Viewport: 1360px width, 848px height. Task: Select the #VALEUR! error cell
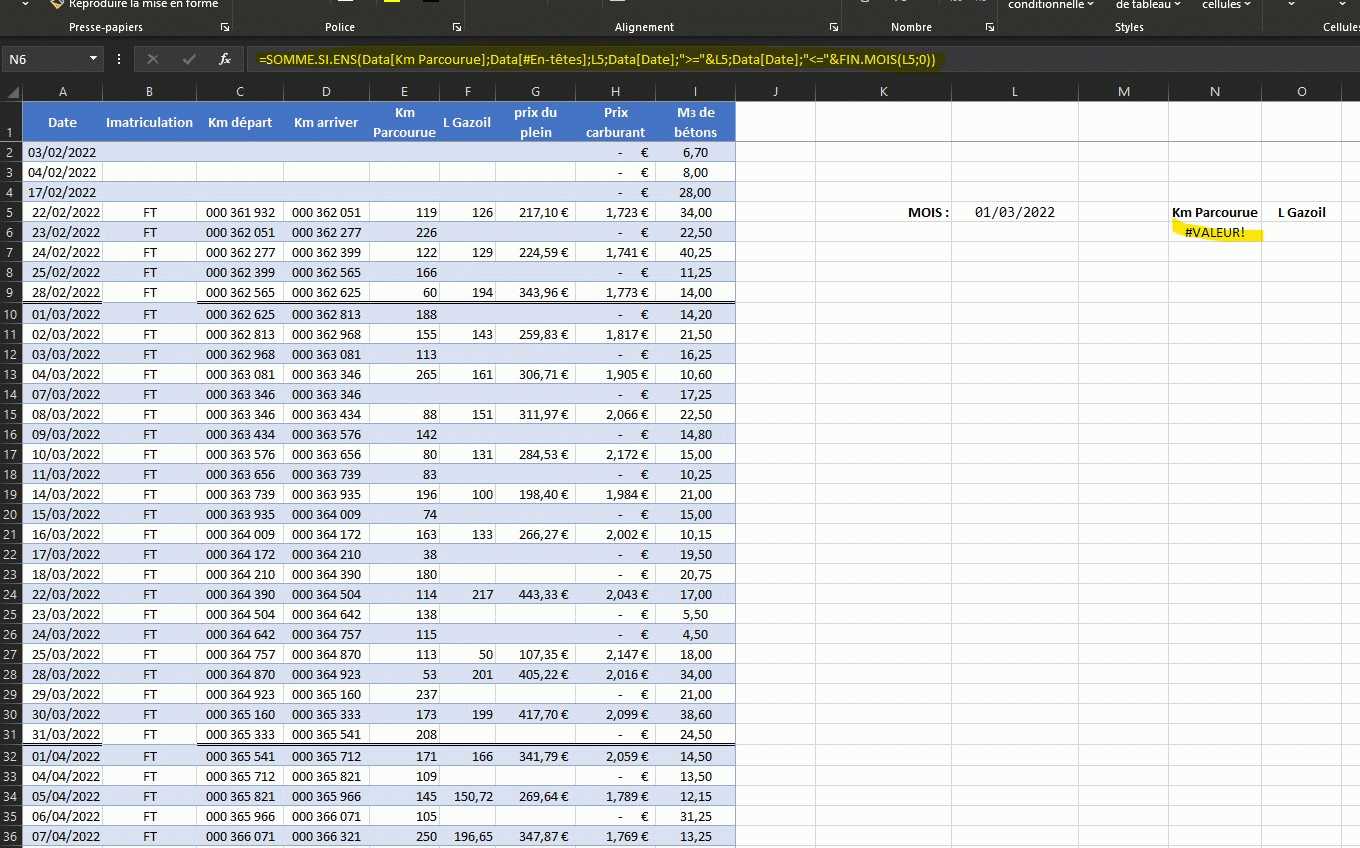pos(1214,232)
